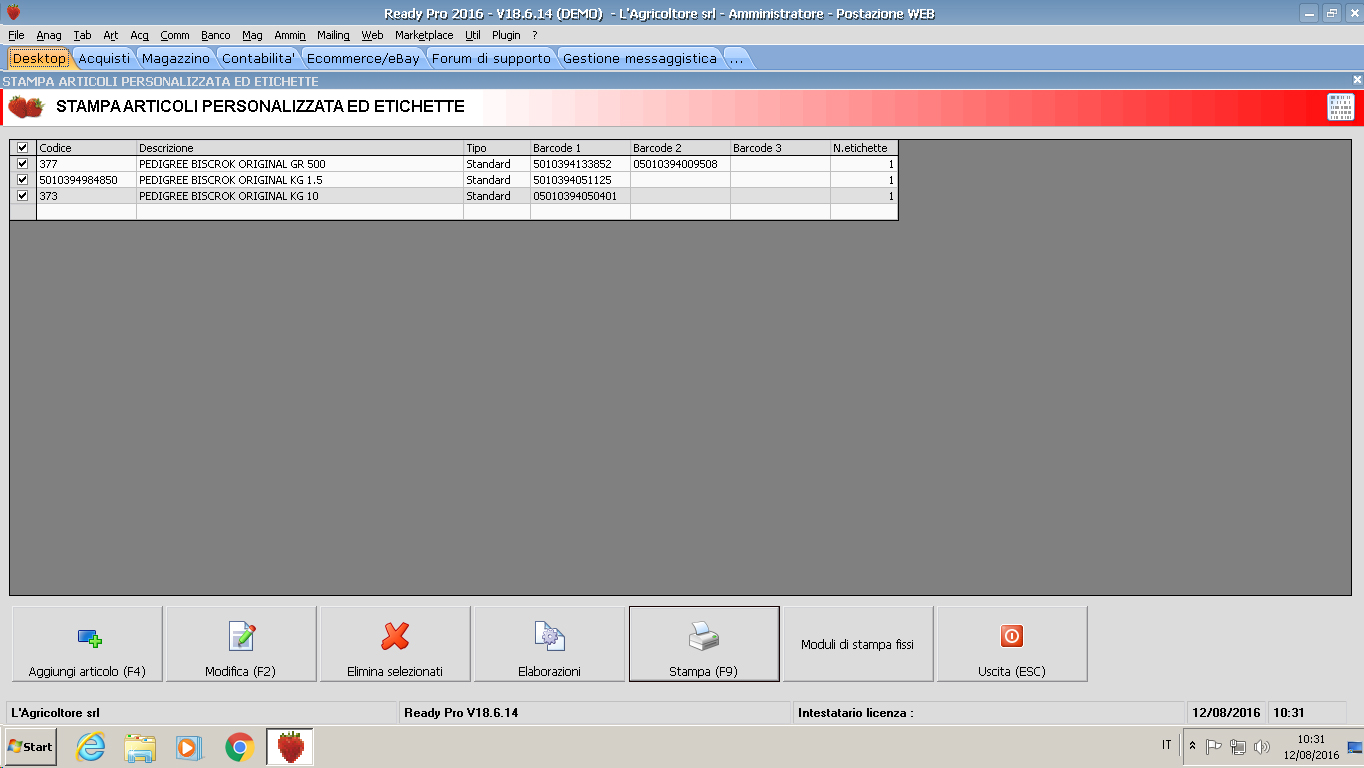Click the Modifica (F2) button

coord(241,644)
